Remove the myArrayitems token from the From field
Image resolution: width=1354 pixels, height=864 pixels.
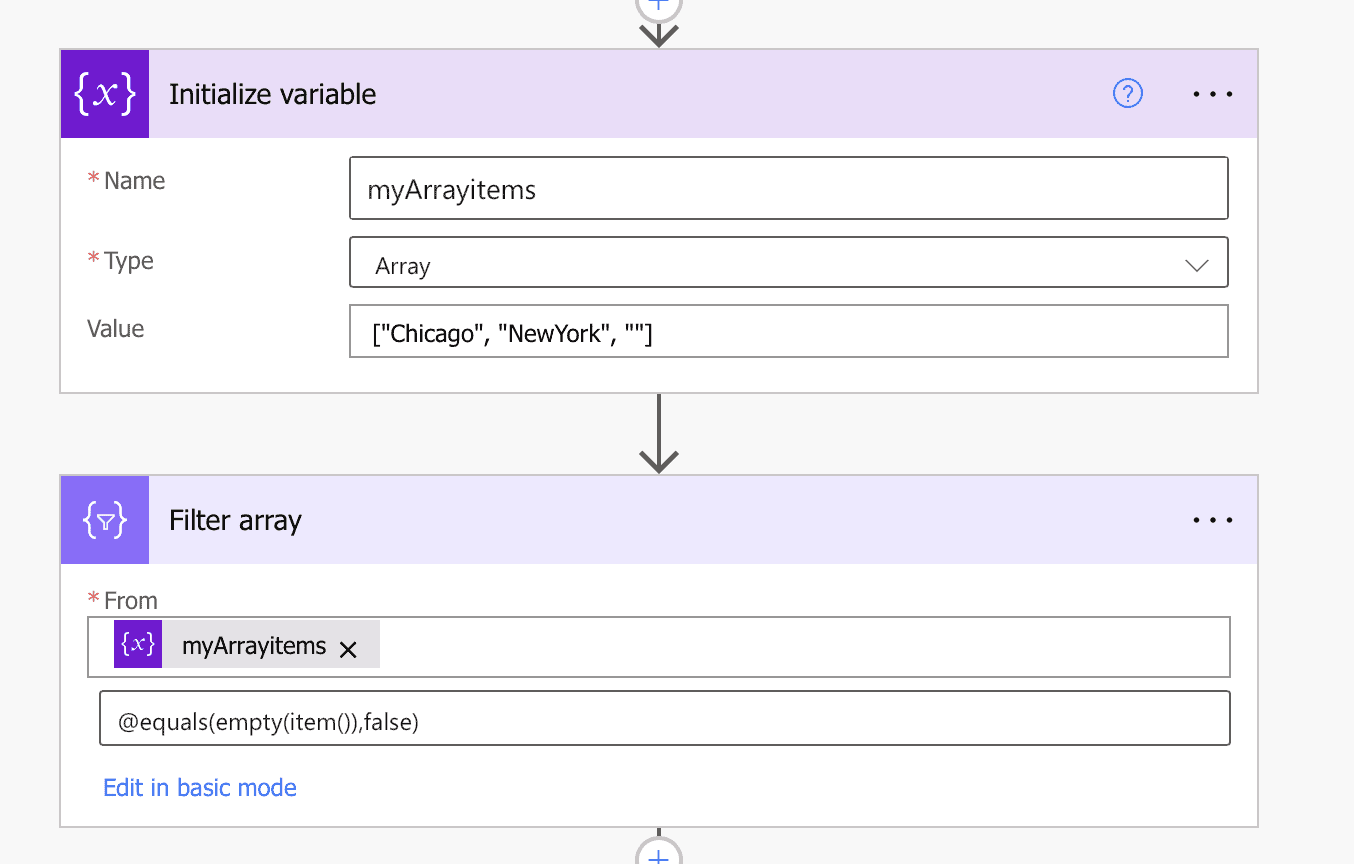pyautogui.click(x=348, y=649)
